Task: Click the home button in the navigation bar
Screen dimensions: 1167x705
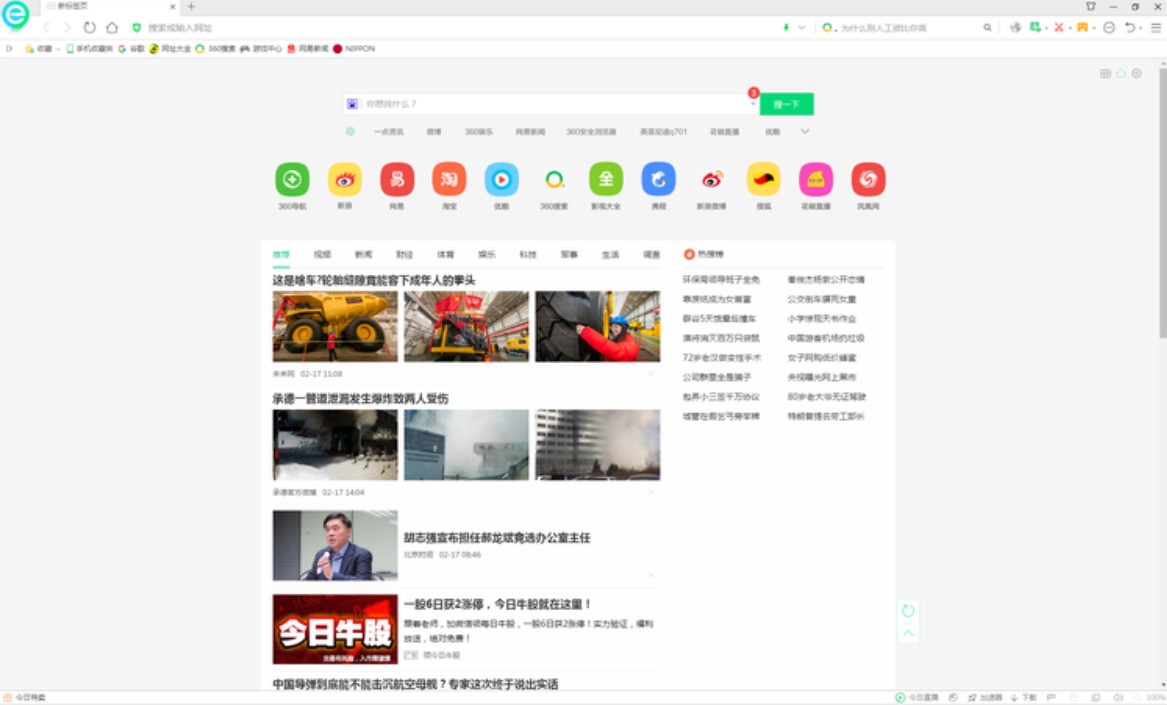Action: coord(109,27)
